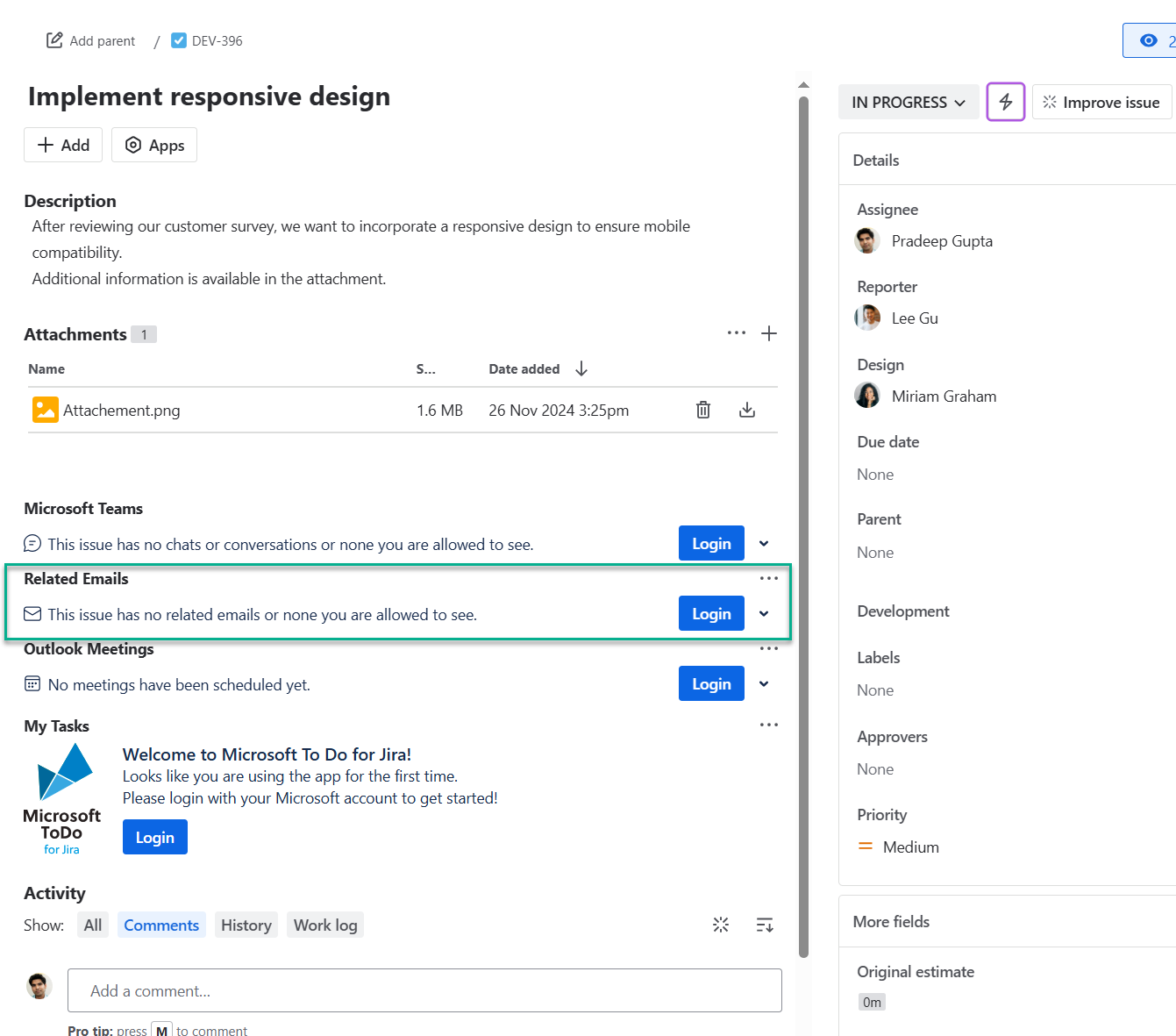Open the automation lightning bolt menu
The height and width of the screenshot is (1036, 1176).
(1005, 102)
